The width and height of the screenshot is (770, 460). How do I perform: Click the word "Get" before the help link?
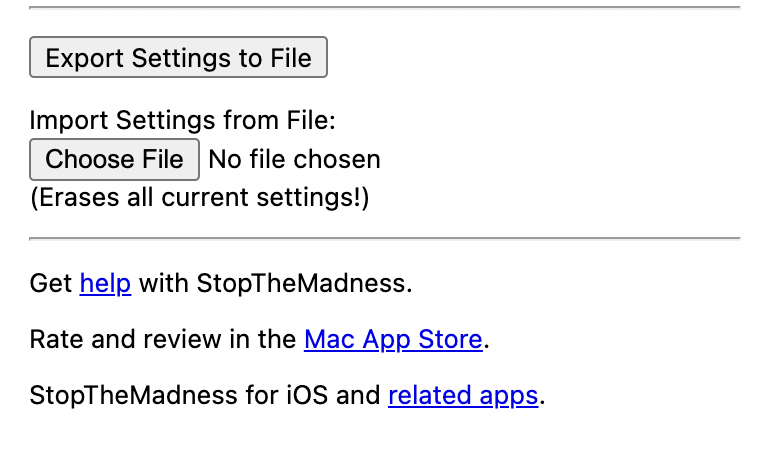pyautogui.click(x=51, y=283)
